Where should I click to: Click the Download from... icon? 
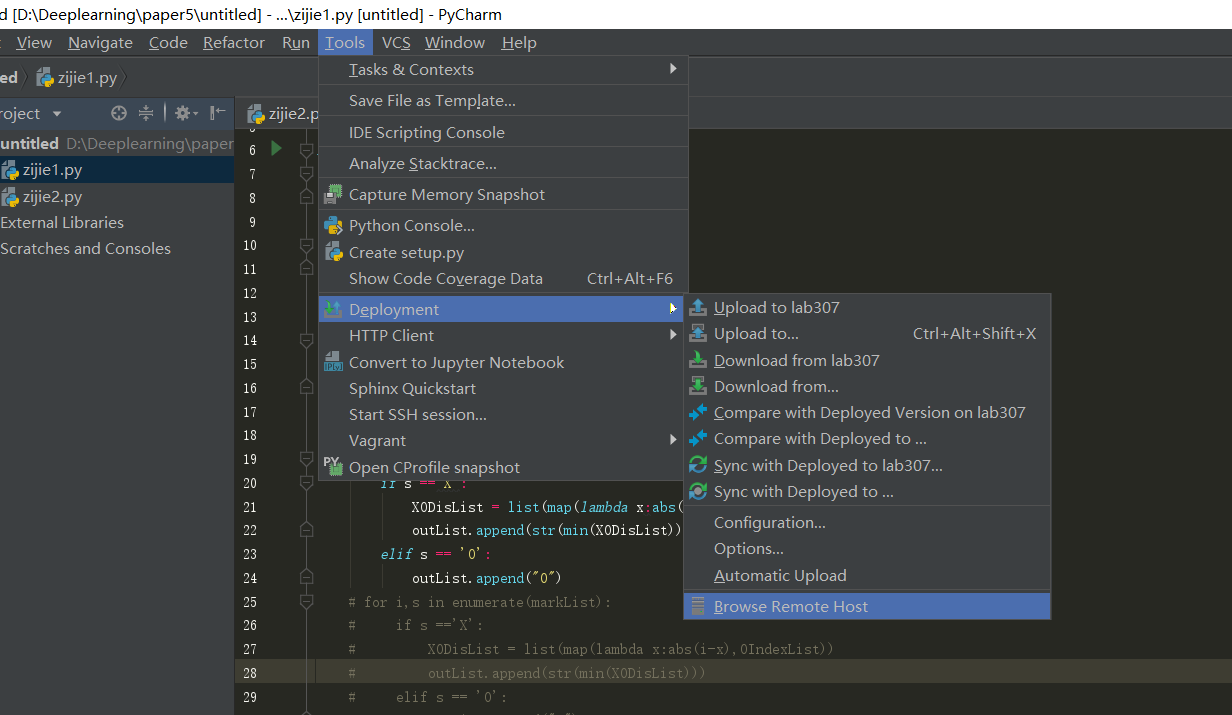coord(698,386)
